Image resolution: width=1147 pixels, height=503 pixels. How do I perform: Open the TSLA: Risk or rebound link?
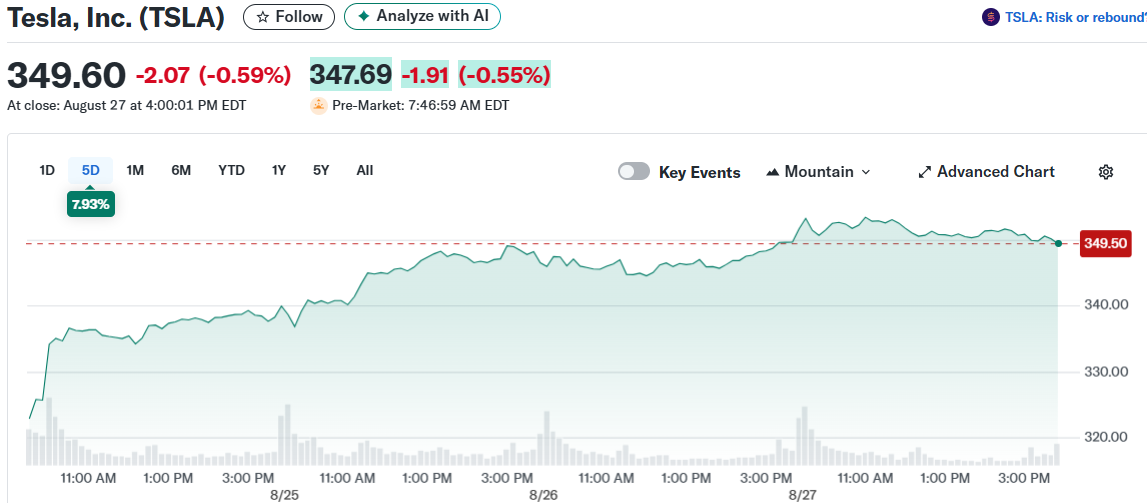point(1075,17)
